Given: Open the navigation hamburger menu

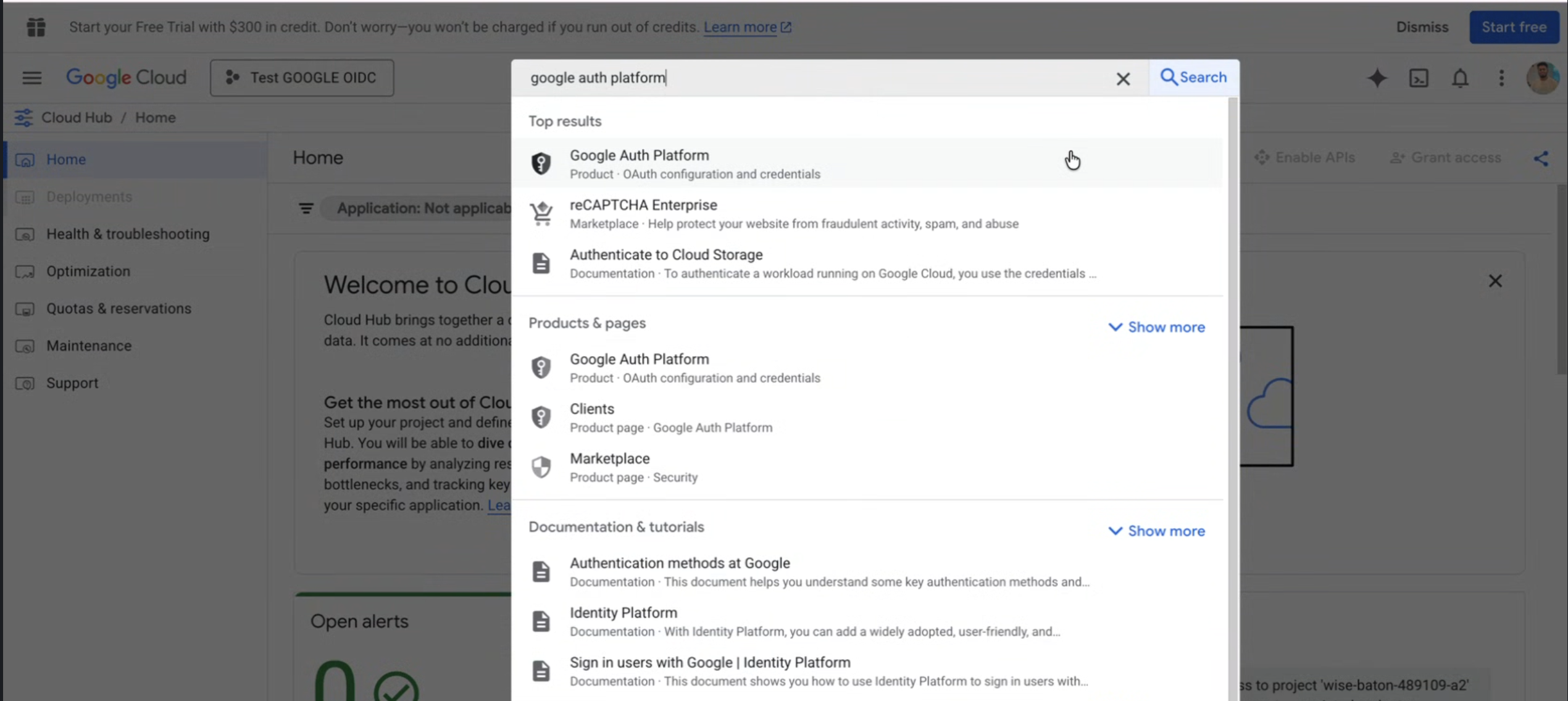Looking at the screenshot, I should coord(31,77).
